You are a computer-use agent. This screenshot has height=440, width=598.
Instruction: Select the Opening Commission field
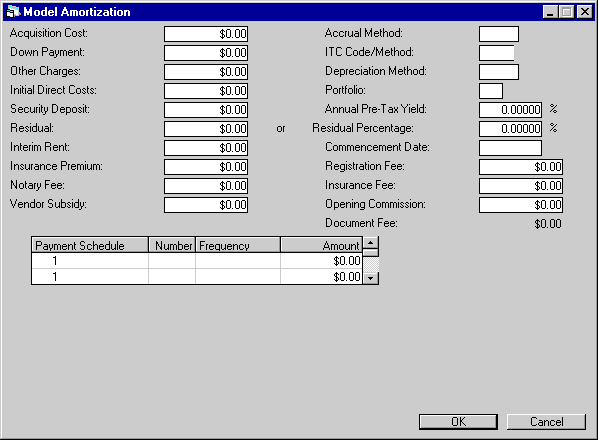pos(521,205)
